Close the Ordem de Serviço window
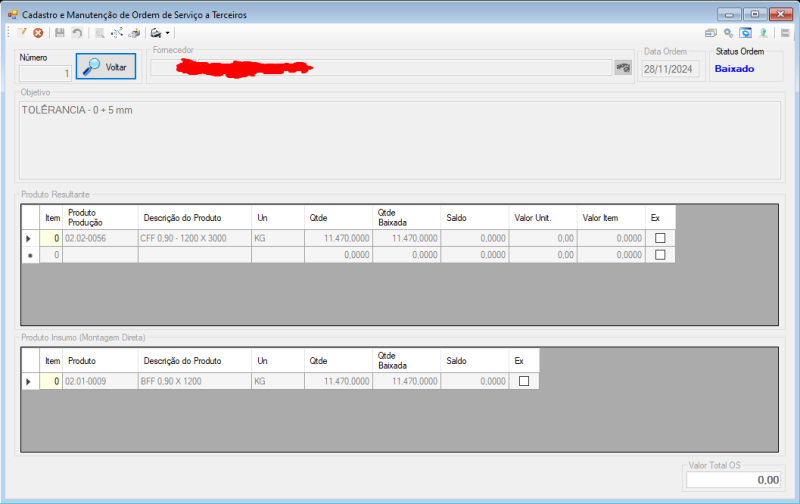The image size is (800, 504). pos(781,14)
